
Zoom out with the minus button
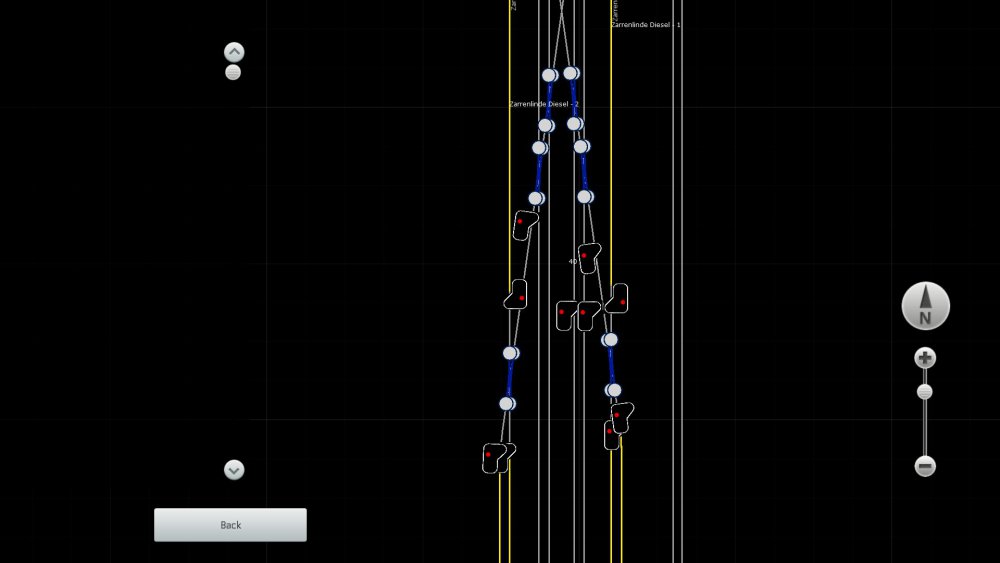(925, 466)
